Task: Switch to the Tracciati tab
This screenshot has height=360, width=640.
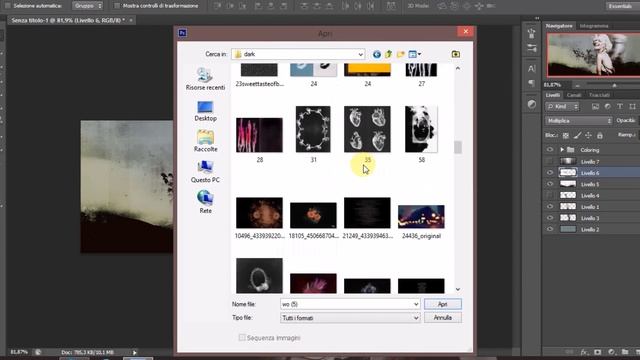Action: point(599,95)
